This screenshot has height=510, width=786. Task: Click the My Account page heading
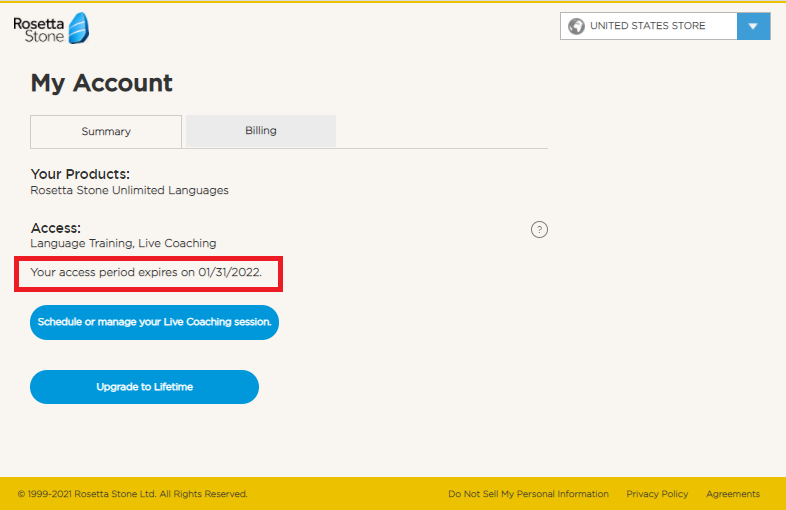(x=102, y=83)
